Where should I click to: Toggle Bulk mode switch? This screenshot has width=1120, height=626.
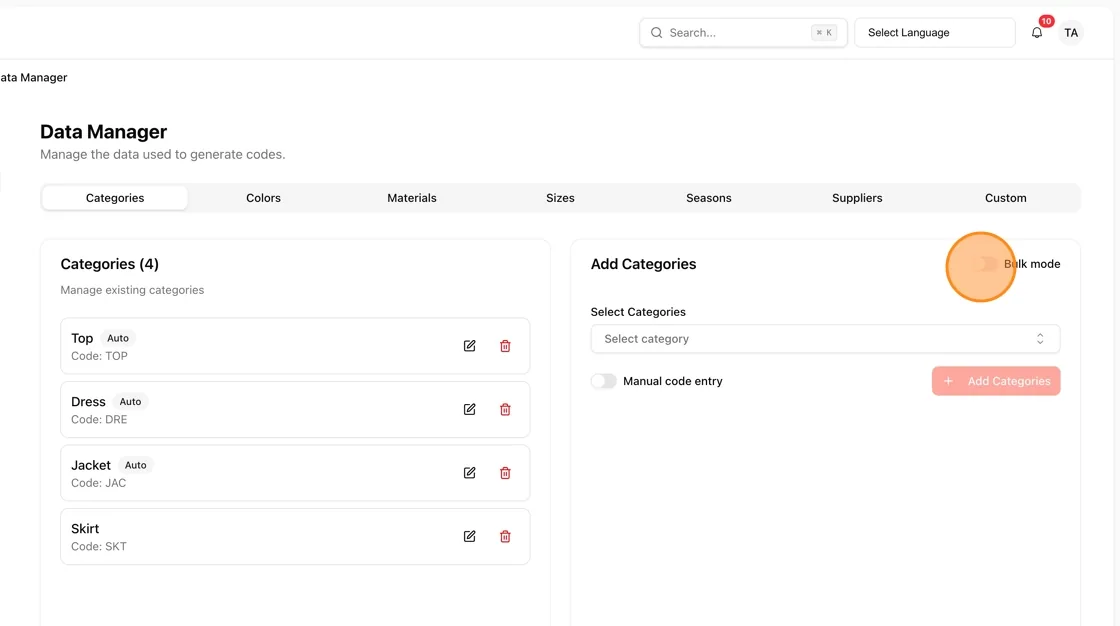tap(985, 264)
